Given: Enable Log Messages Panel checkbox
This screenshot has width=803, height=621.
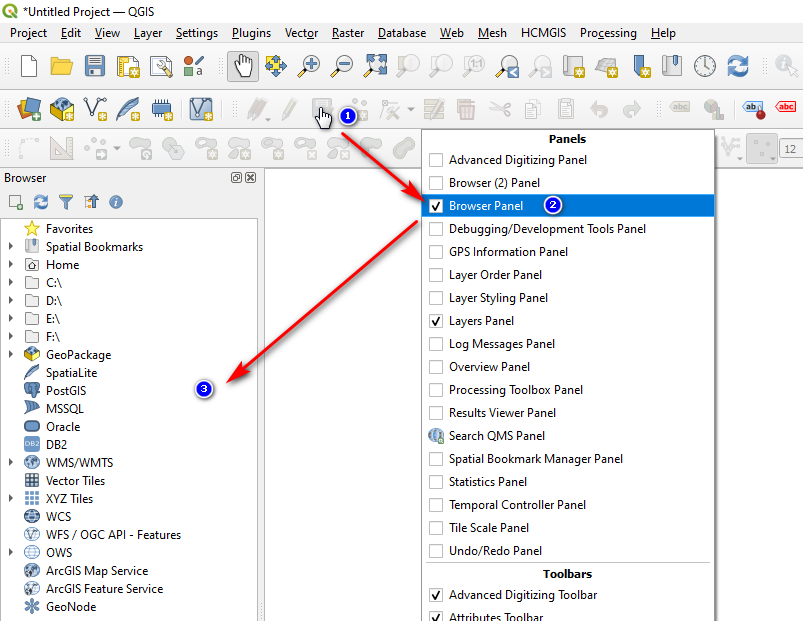Looking at the screenshot, I should click(436, 344).
